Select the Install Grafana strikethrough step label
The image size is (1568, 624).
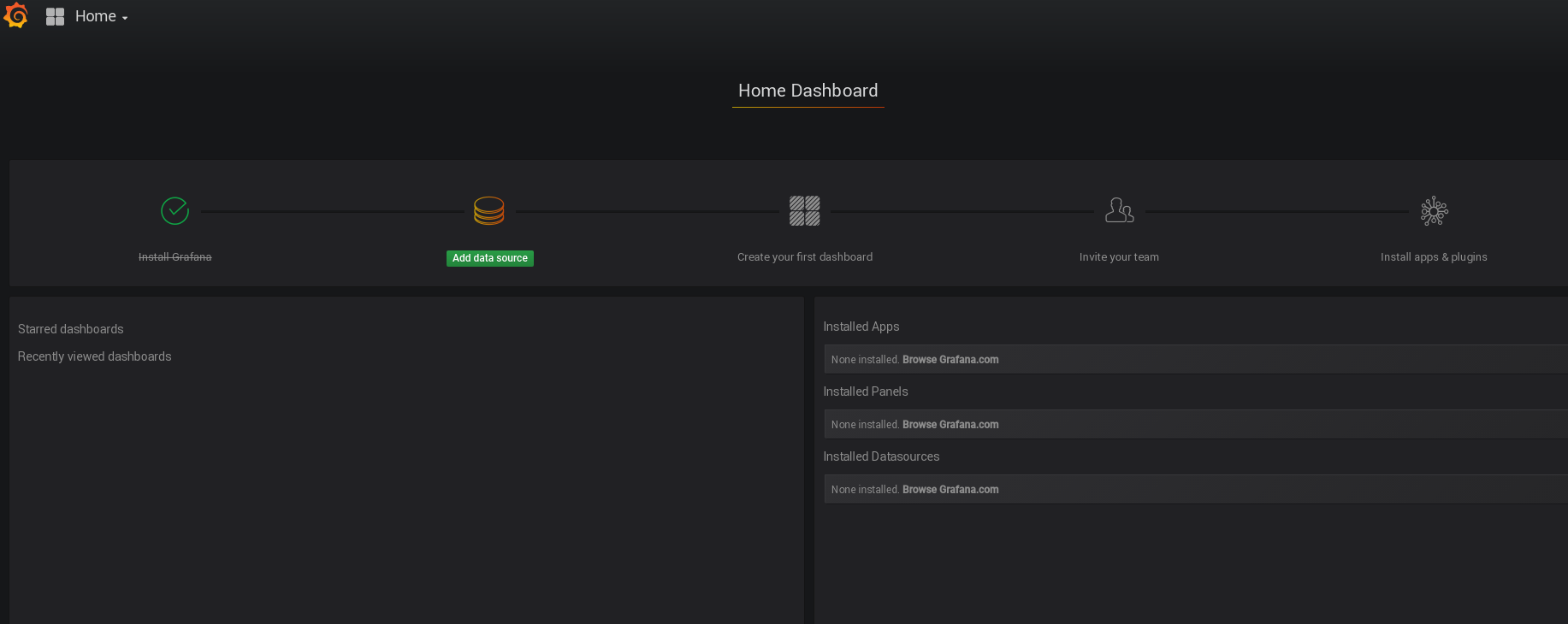click(x=175, y=257)
